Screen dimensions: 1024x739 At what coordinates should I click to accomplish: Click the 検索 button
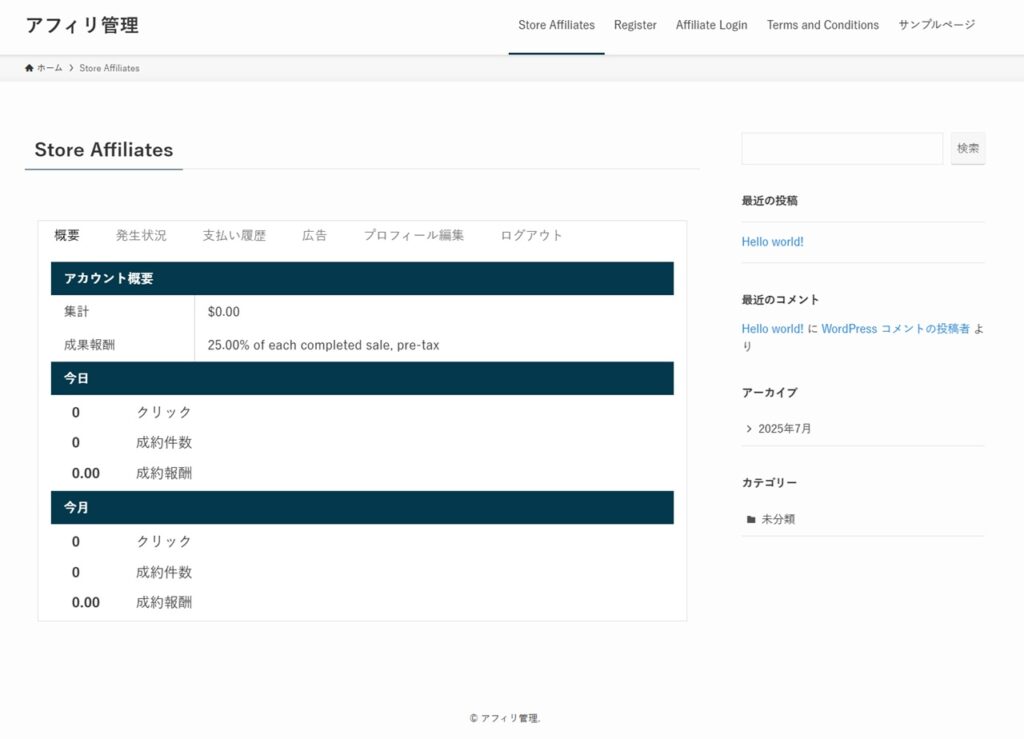click(968, 148)
